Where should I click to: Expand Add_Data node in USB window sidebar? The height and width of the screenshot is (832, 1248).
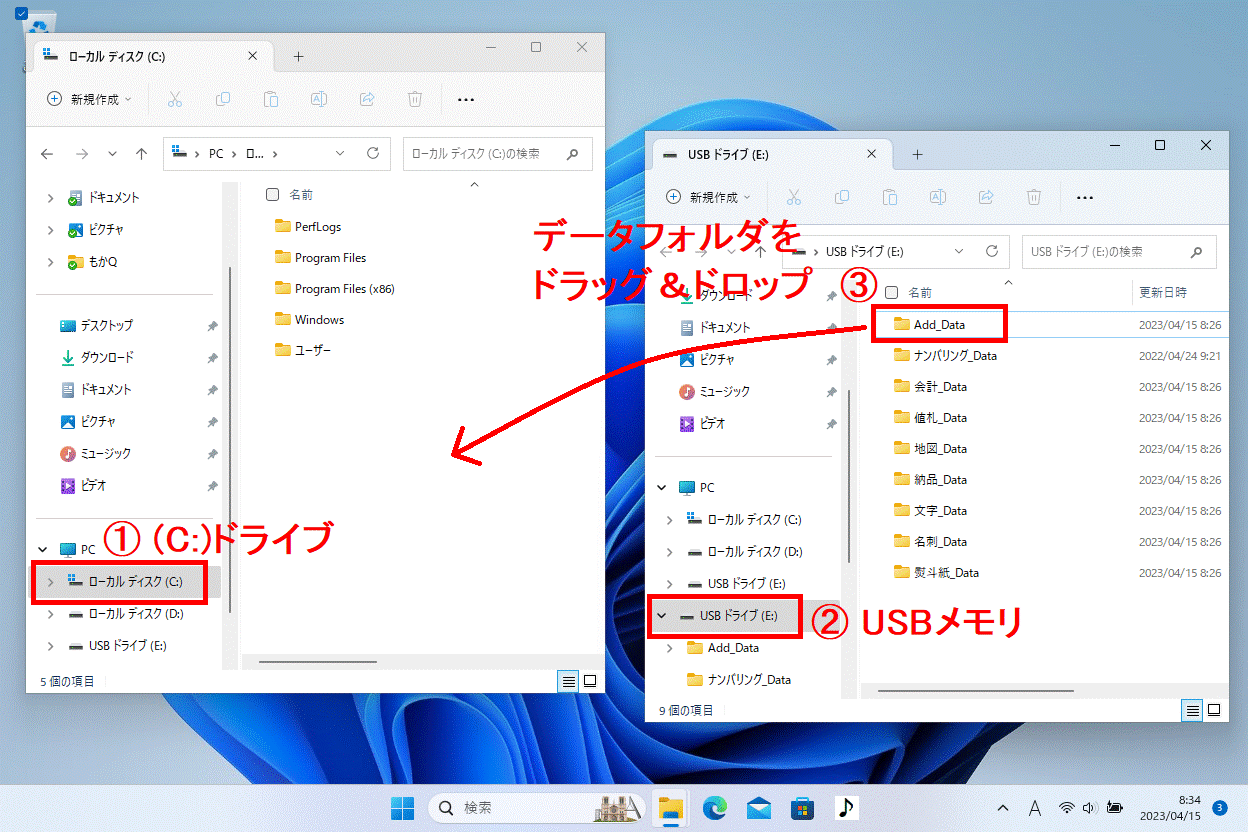pyautogui.click(x=669, y=648)
